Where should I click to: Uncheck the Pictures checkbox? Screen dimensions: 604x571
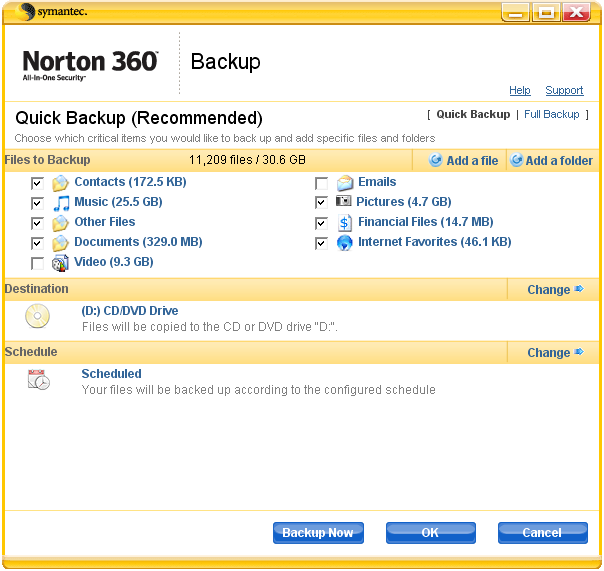pos(322,203)
